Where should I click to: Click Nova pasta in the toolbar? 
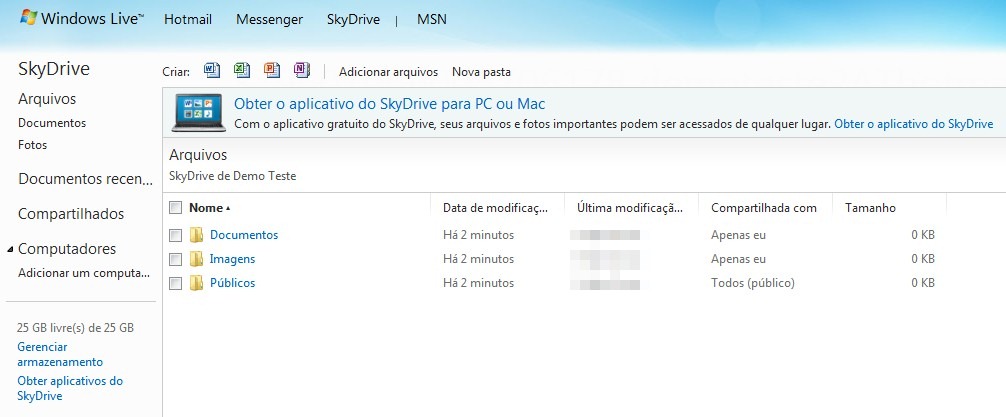pos(481,72)
